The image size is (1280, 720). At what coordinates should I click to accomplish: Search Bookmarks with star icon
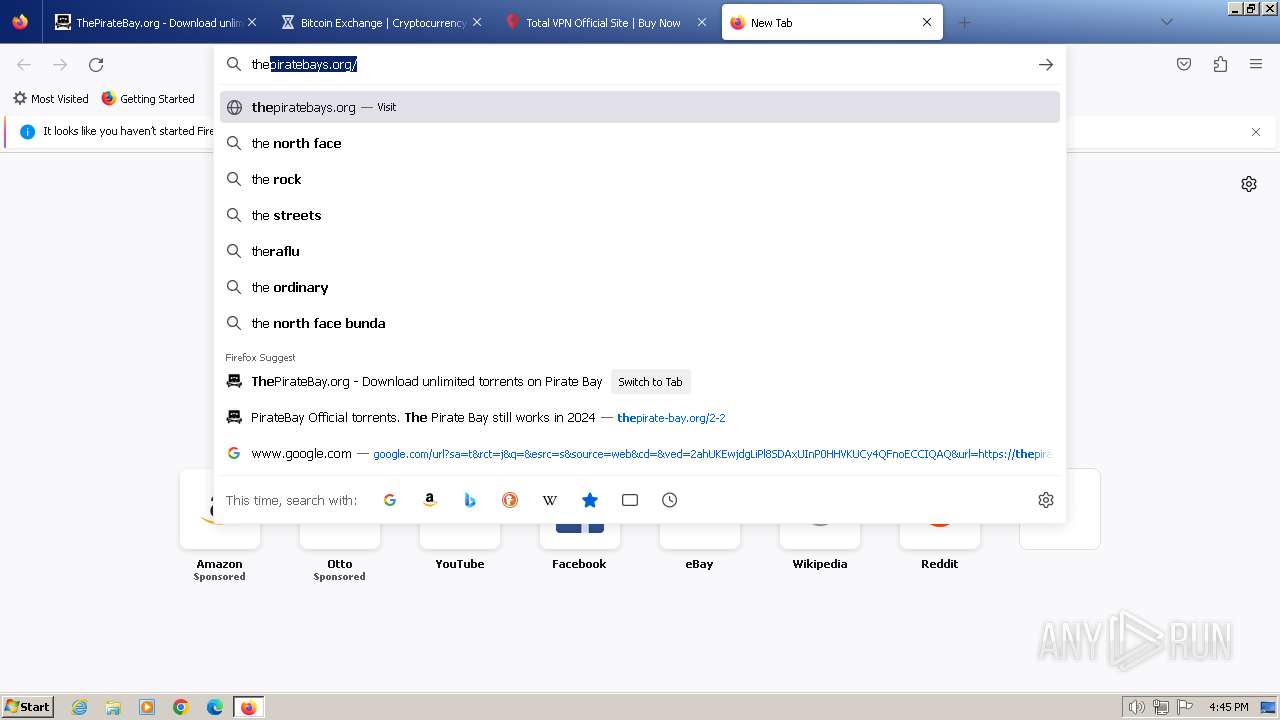[590, 500]
